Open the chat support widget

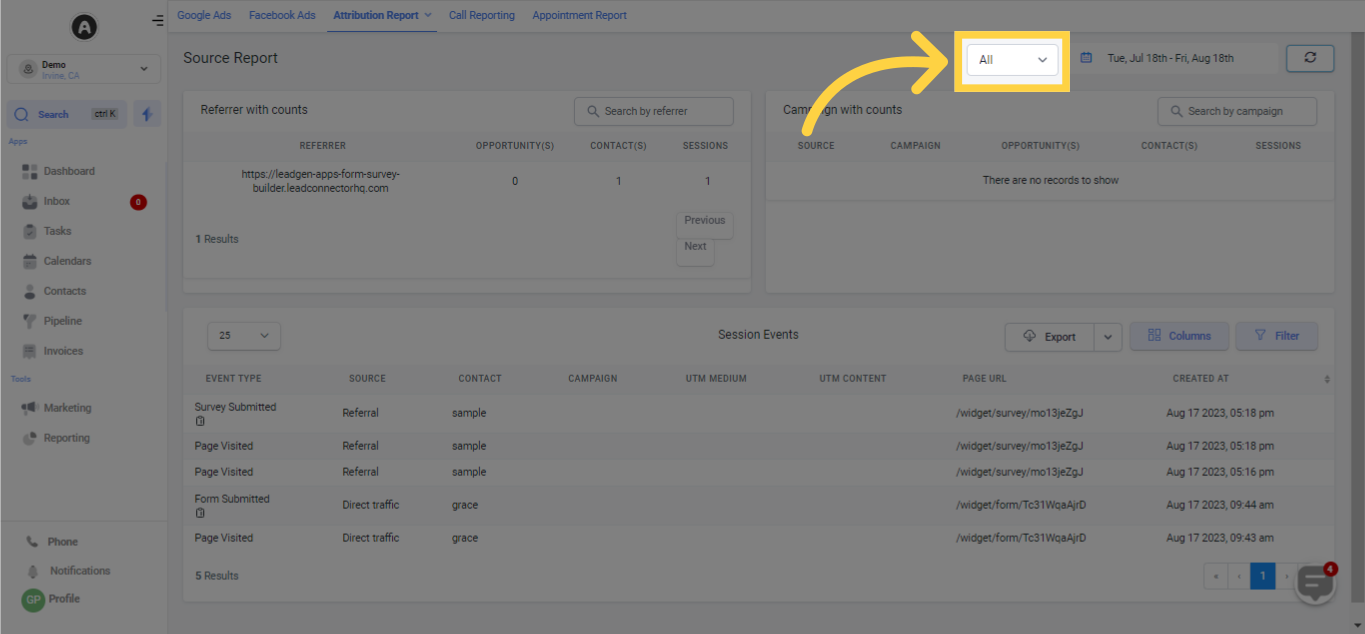[1314, 583]
